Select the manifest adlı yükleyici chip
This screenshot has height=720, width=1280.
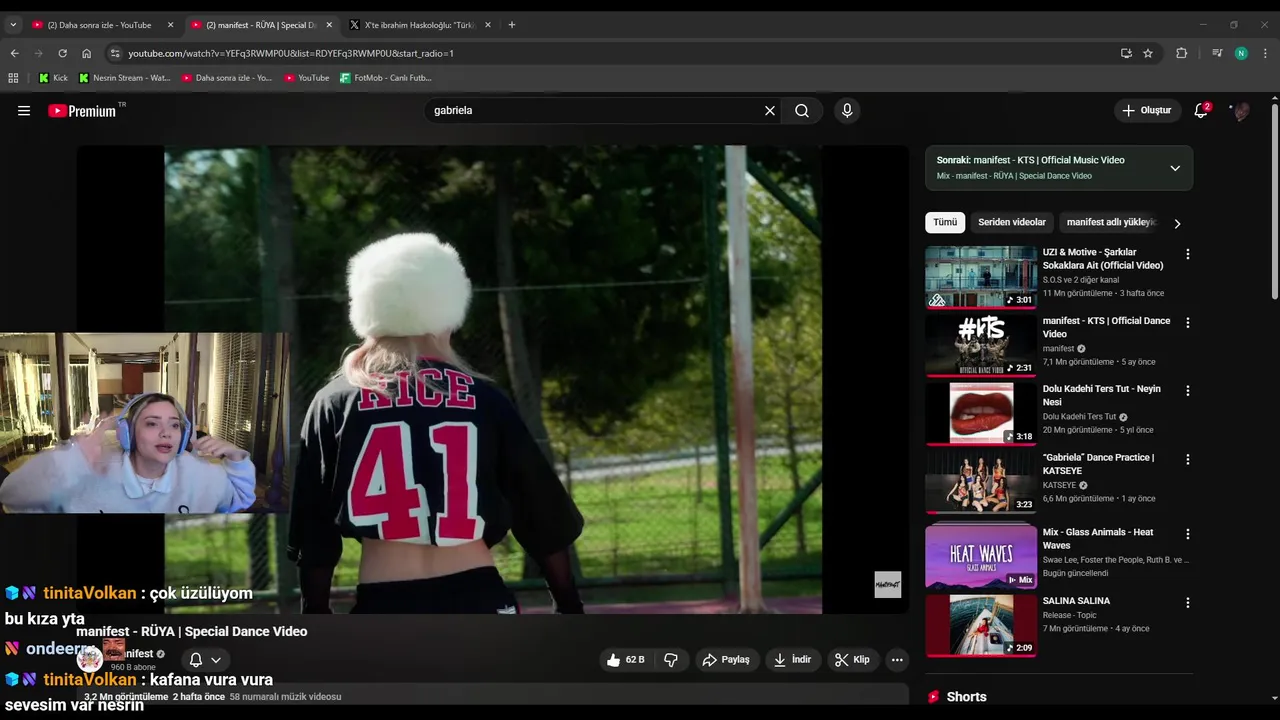click(1111, 222)
